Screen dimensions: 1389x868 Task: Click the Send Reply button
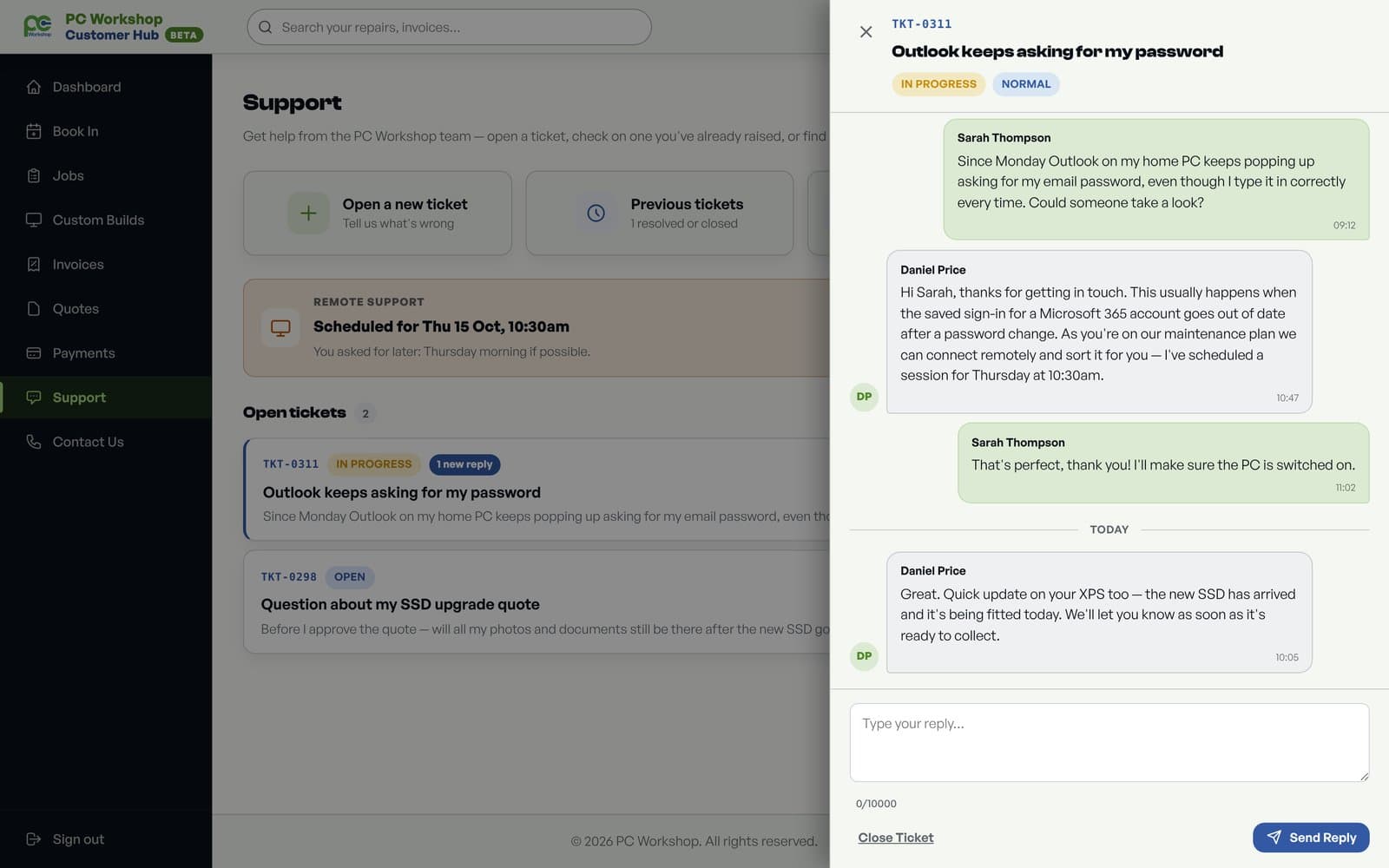1311,837
